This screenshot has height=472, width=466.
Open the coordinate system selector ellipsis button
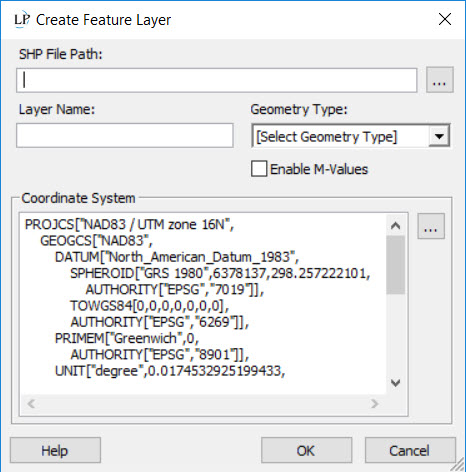431,226
